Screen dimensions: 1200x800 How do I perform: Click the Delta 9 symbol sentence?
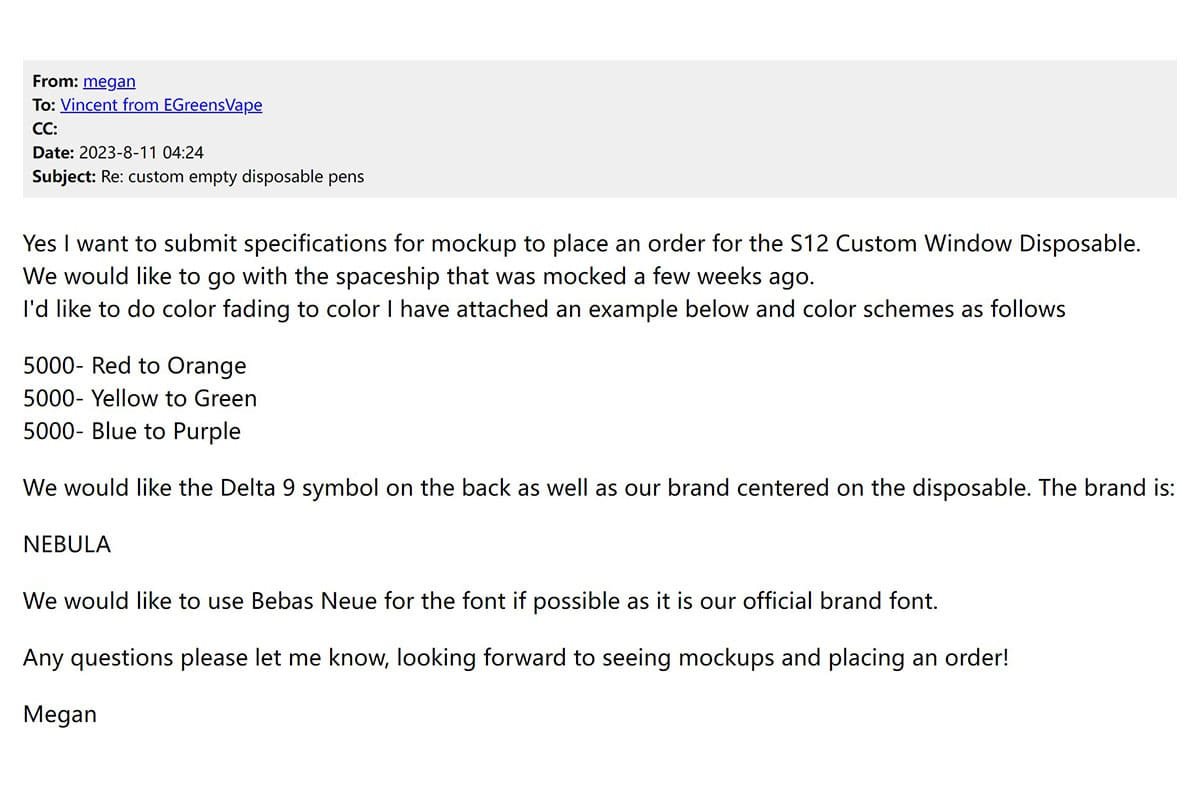[598, 488]
